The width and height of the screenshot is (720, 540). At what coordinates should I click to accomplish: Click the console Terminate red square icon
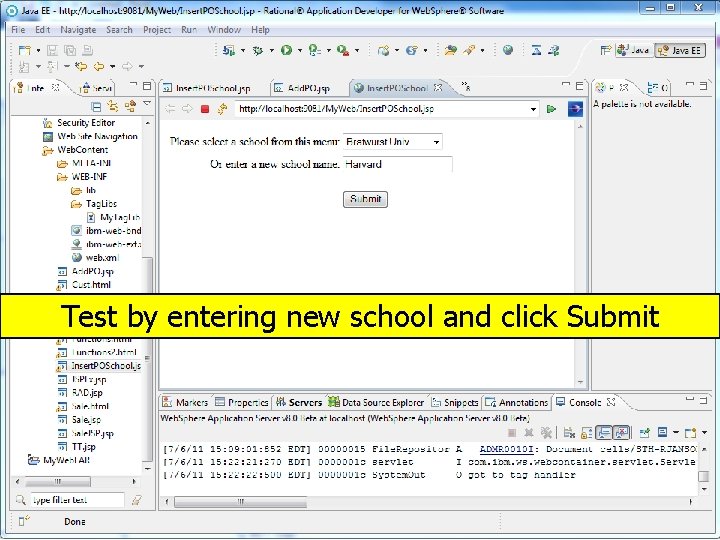pos(512,433)
